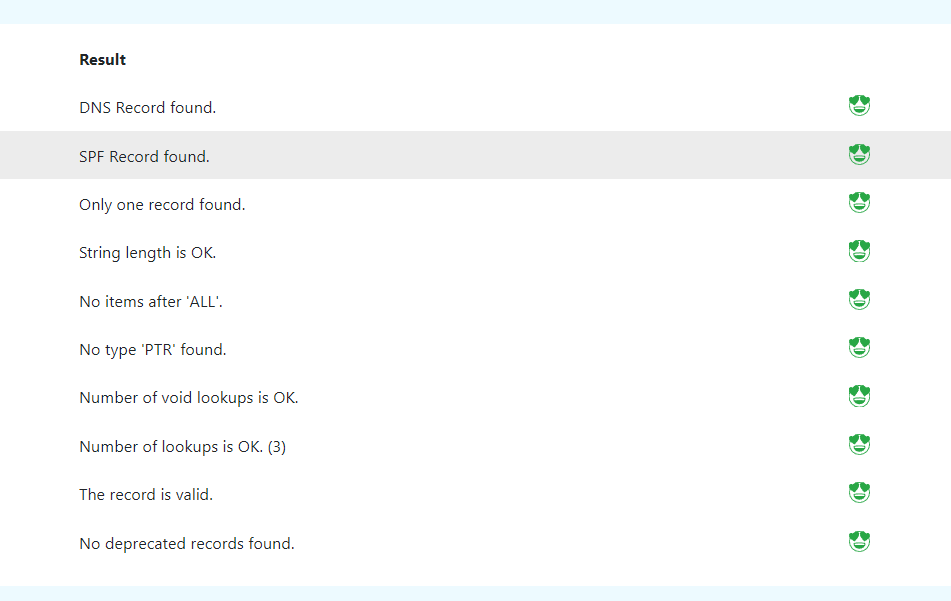Click status icon for 'String length is OK.'

click(859, 251)
